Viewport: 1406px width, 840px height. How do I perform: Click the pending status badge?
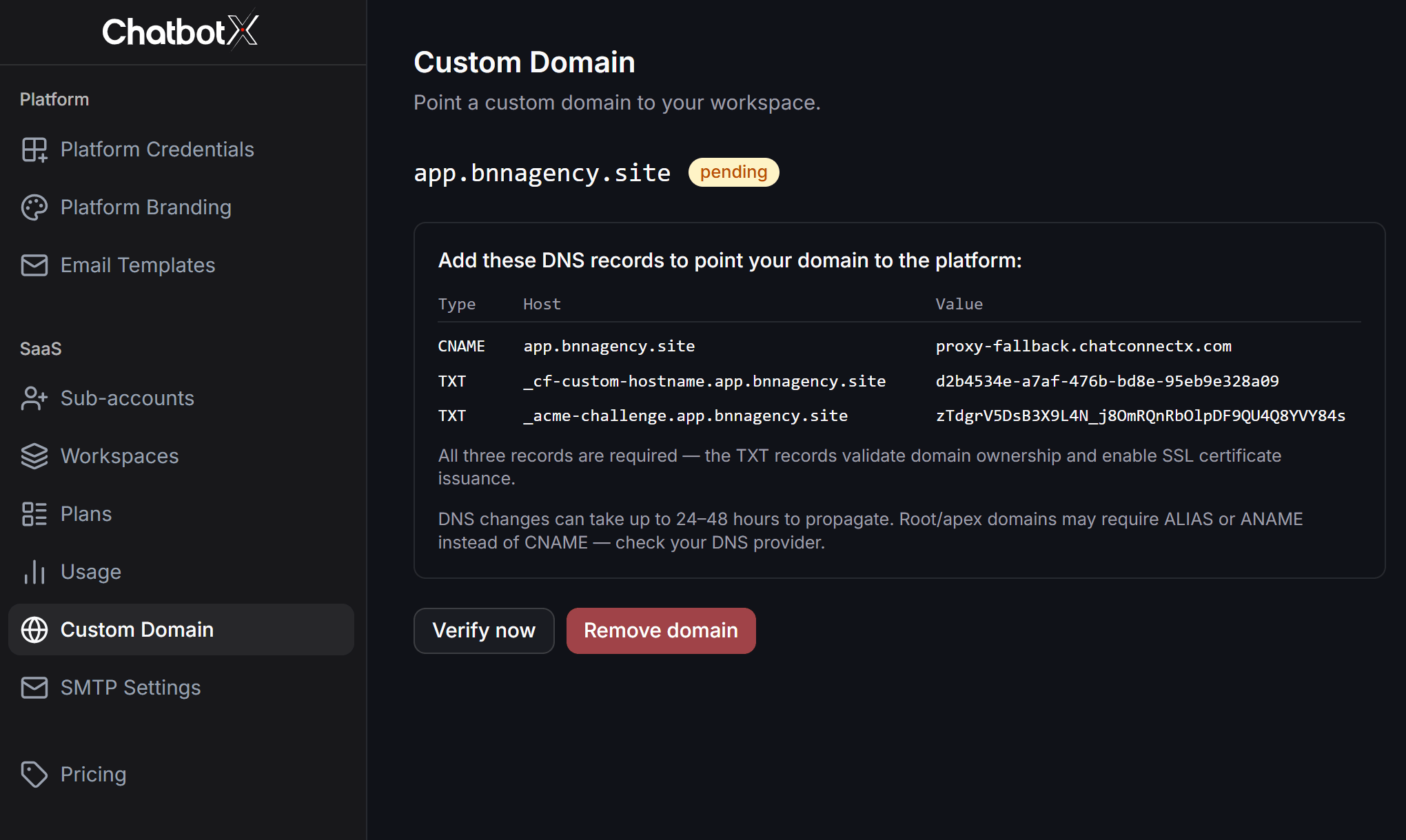[733, 172]
